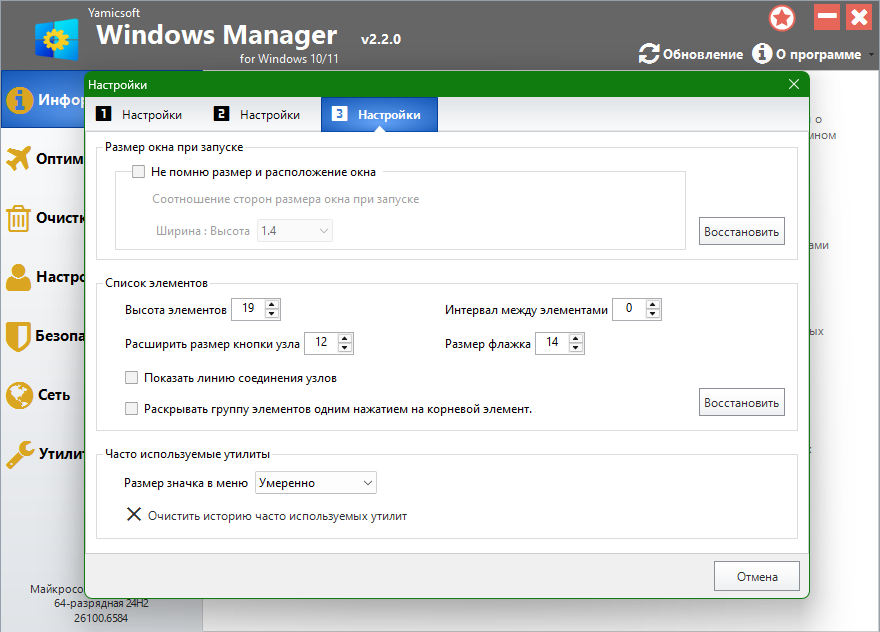Switch to the second Настройки tab
The height and width of the screenshot is (632, 880).
click(258, 115)
